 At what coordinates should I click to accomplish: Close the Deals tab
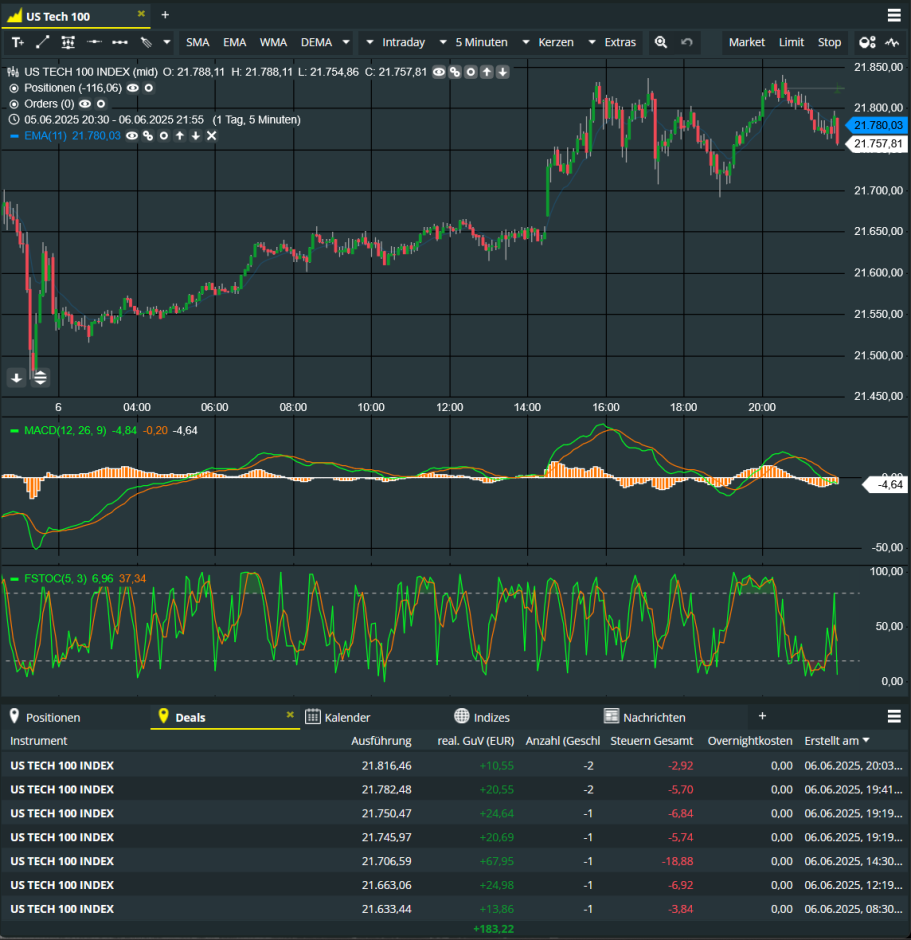290,715
